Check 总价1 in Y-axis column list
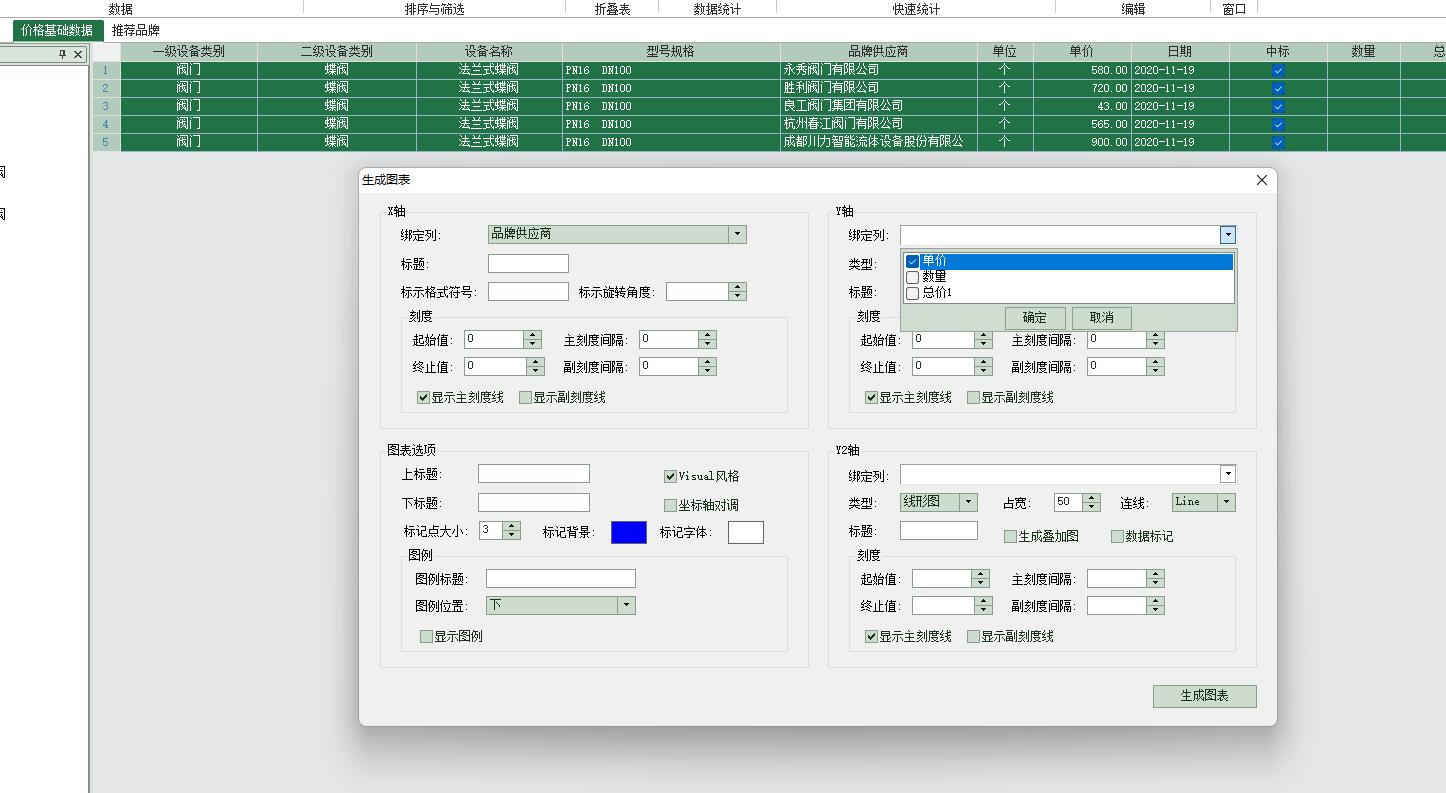This screenshot has width=1446, height=793. pos(912,294)
